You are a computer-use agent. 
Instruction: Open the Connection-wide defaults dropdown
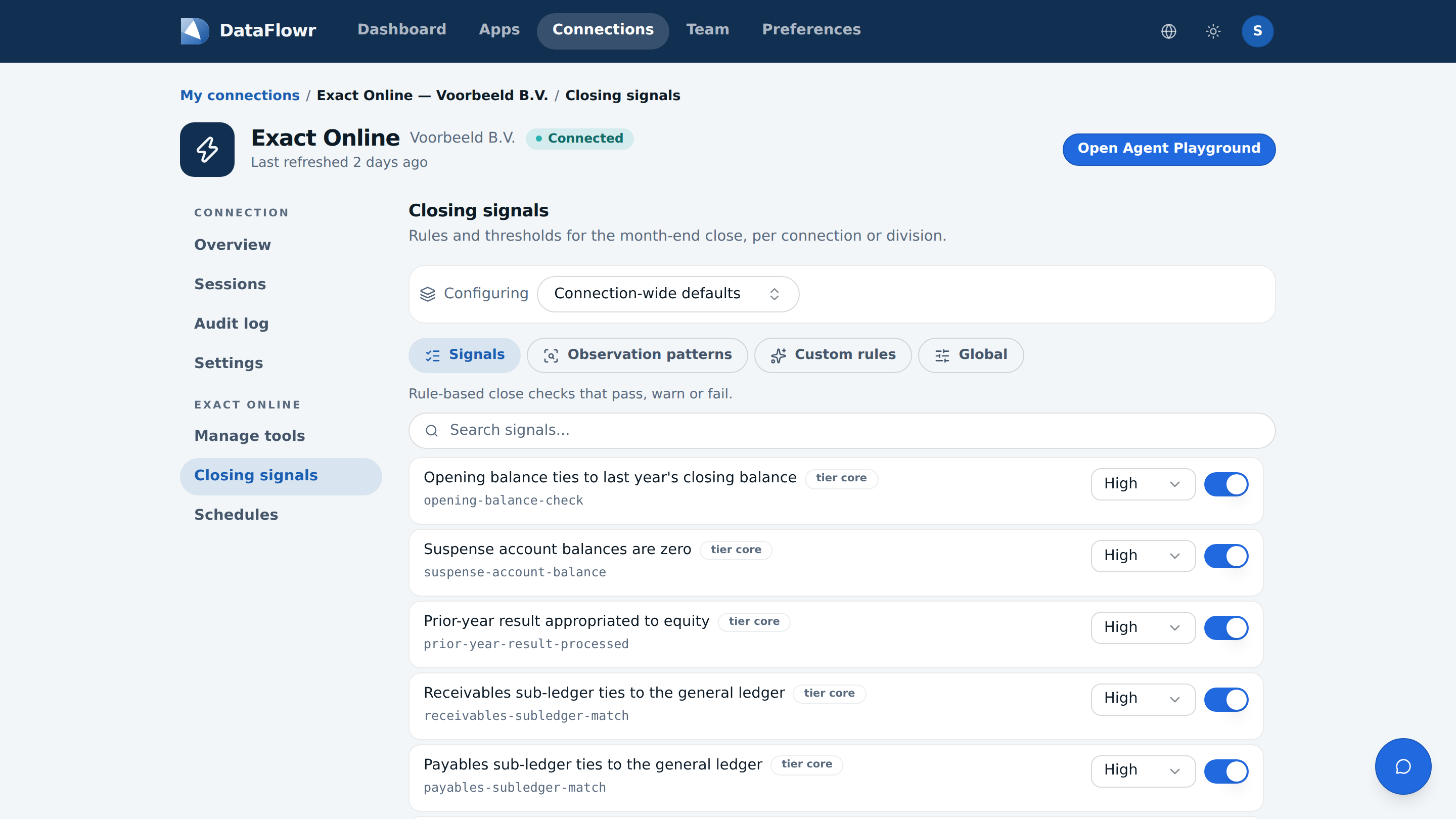[x=667, y=294]
